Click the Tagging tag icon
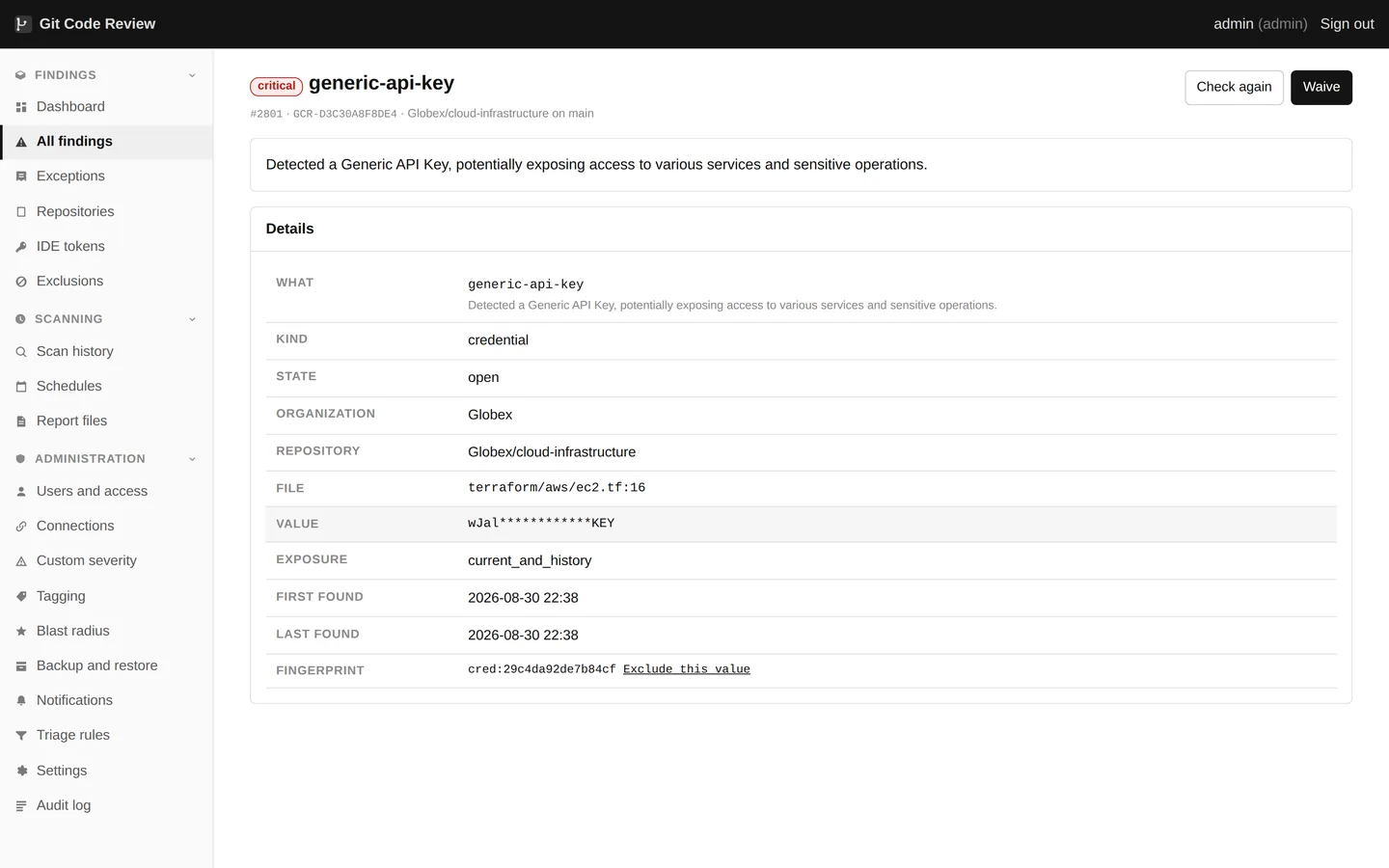 [21, 597]
